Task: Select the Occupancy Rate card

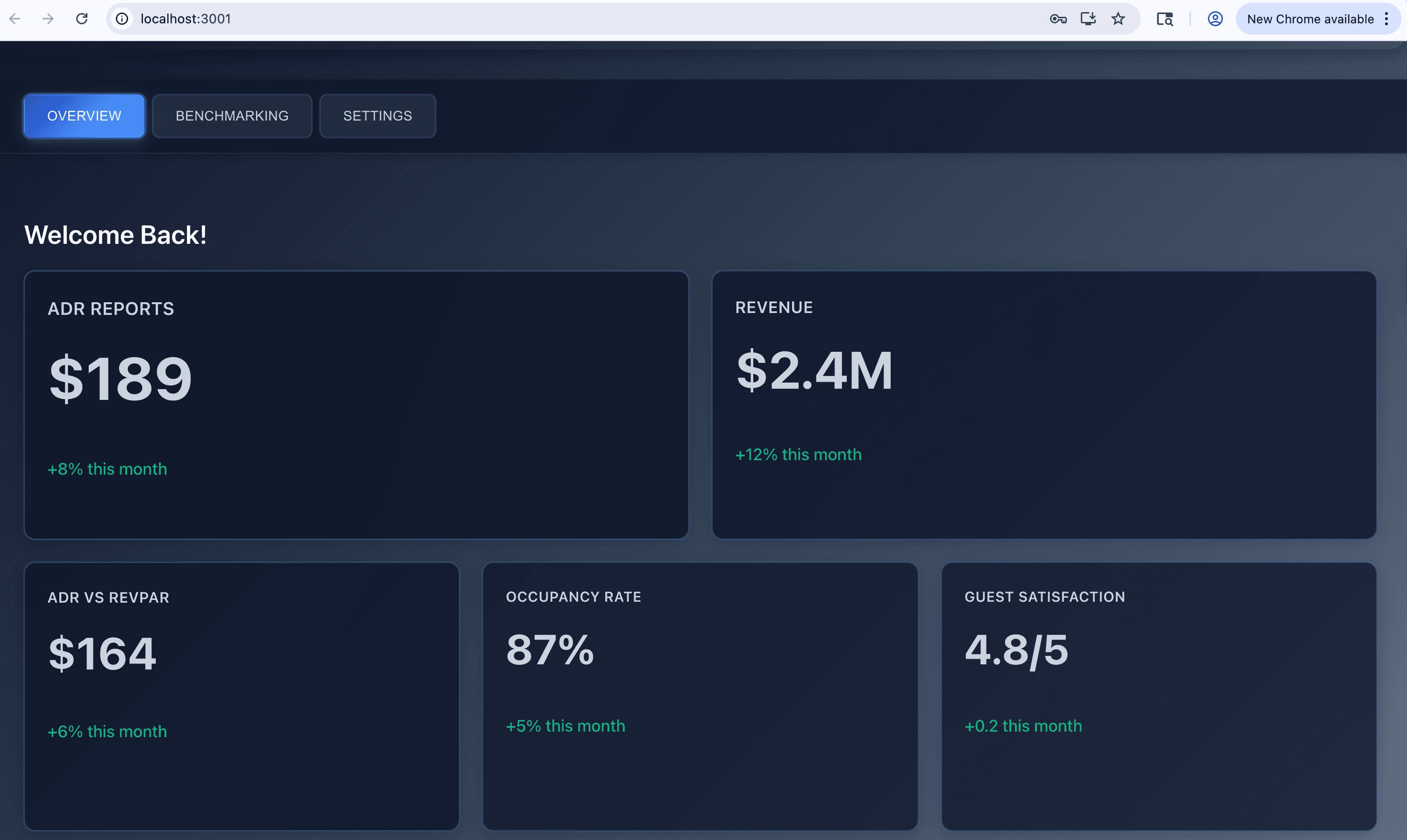Action: pos(700,696)
